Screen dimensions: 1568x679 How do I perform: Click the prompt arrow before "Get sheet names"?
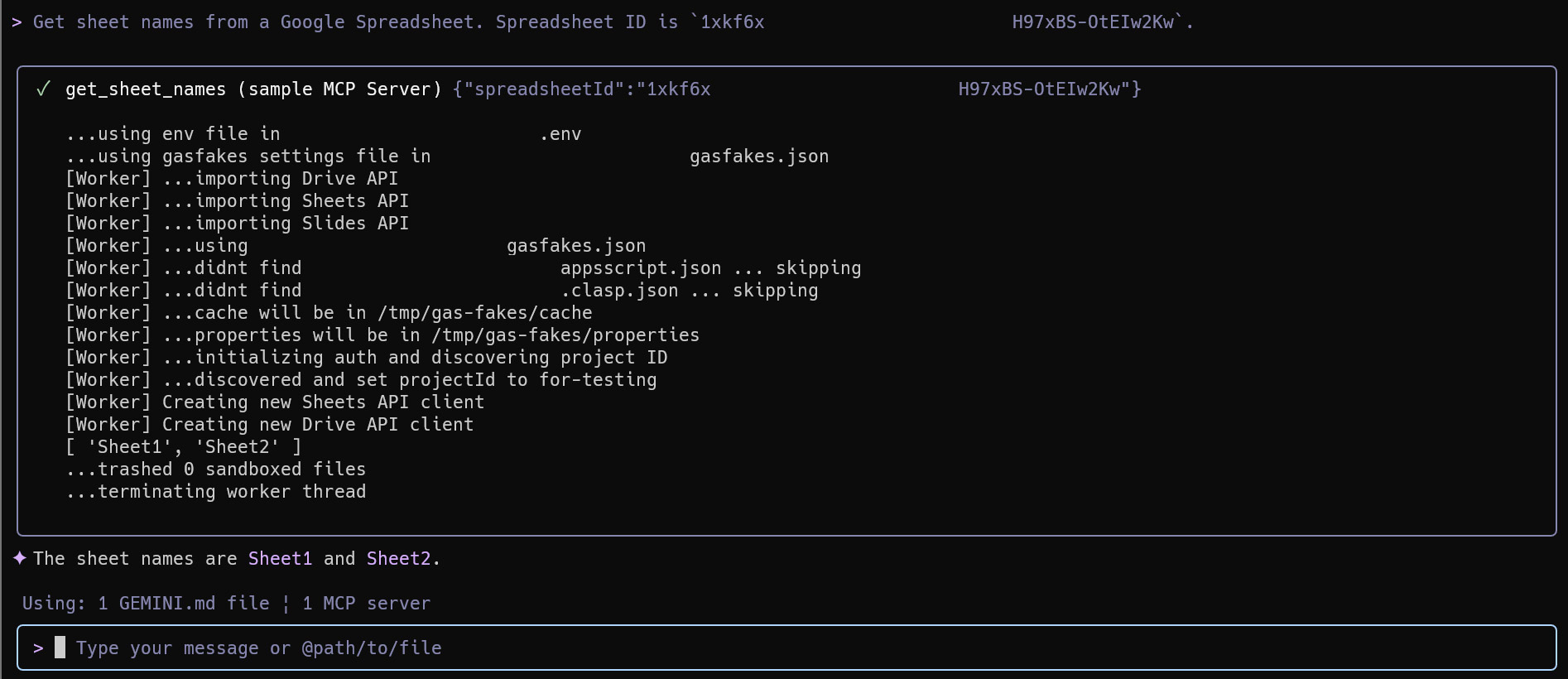[17, 22]
